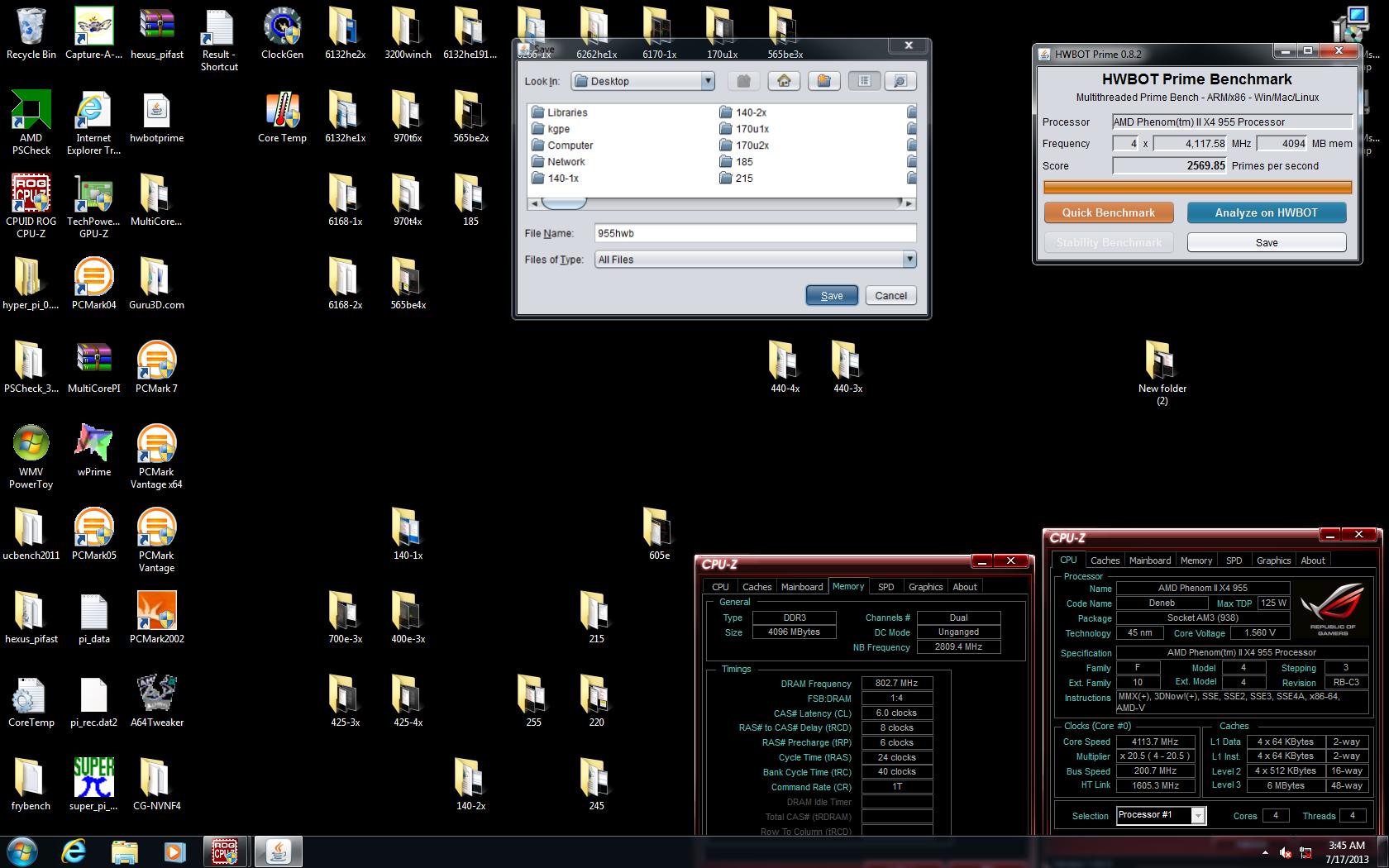Click Analyze on HWBOT button
This screenshot has width=1389, height=868.
[1267, 212]
